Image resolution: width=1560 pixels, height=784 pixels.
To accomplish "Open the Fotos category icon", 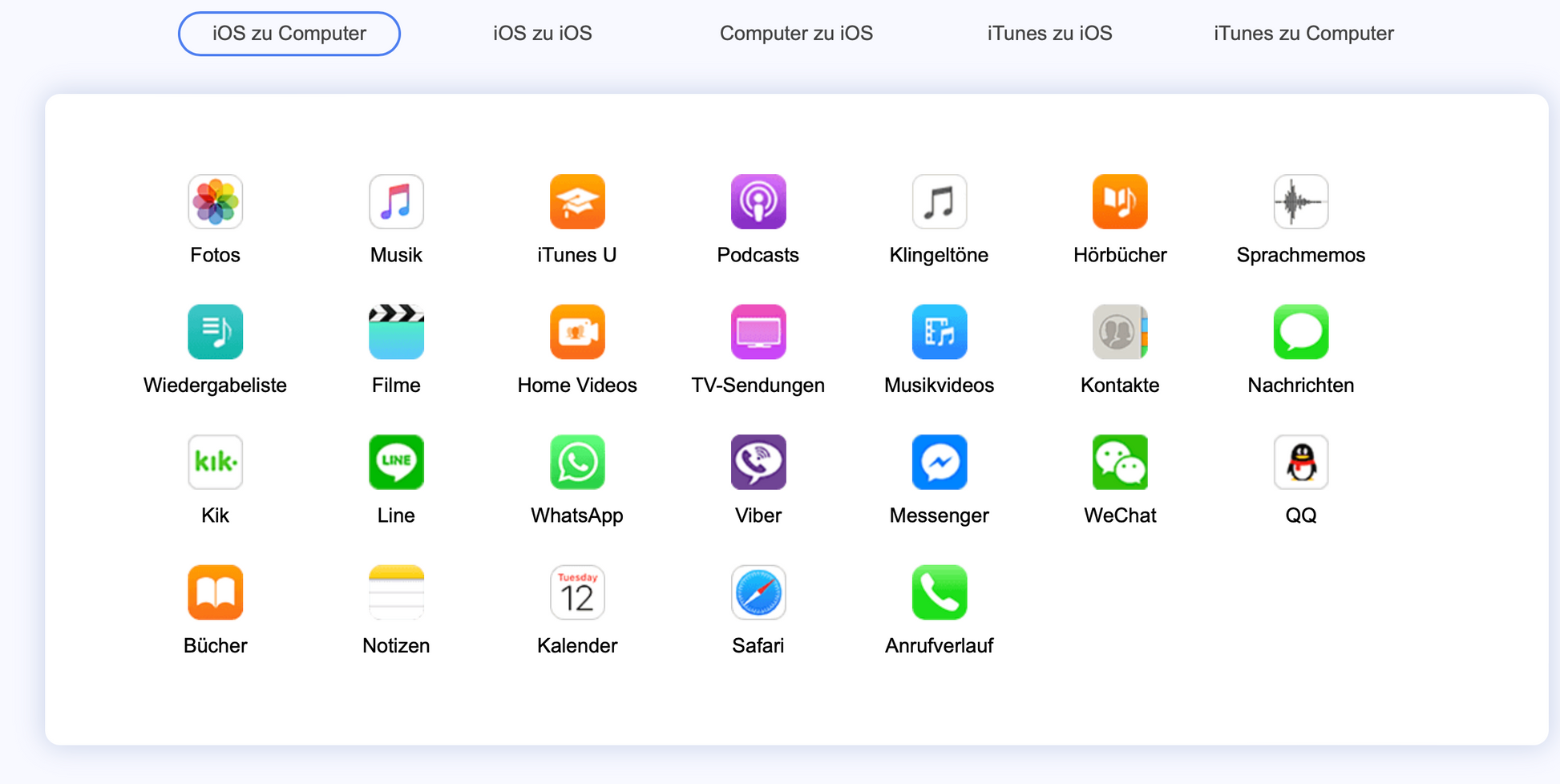I will point(215,202).
